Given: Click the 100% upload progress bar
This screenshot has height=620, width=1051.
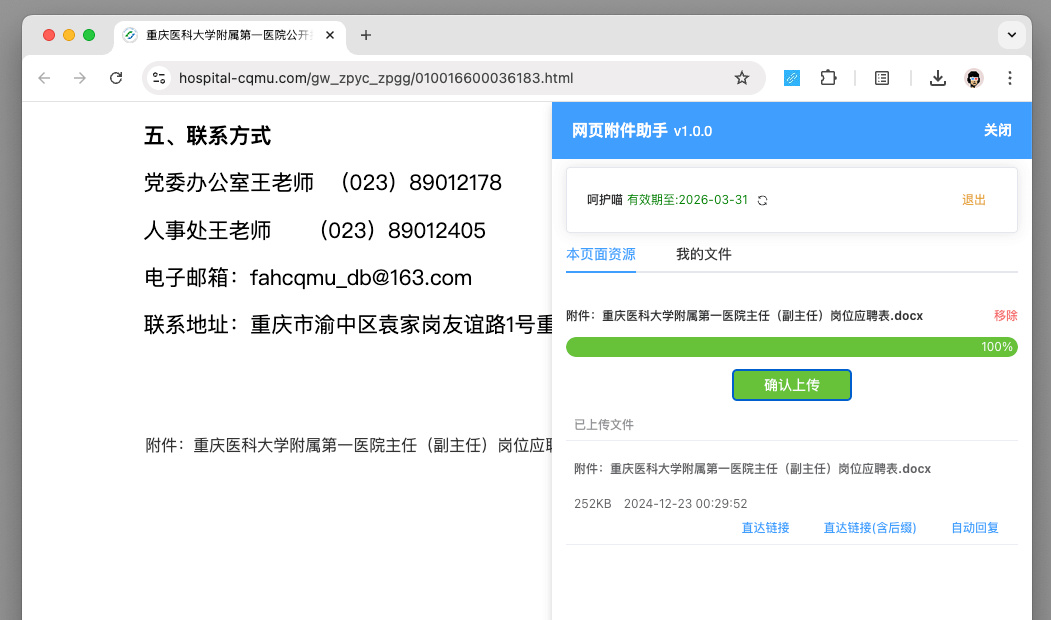Looking at the screenshot, I should point(792,347).
